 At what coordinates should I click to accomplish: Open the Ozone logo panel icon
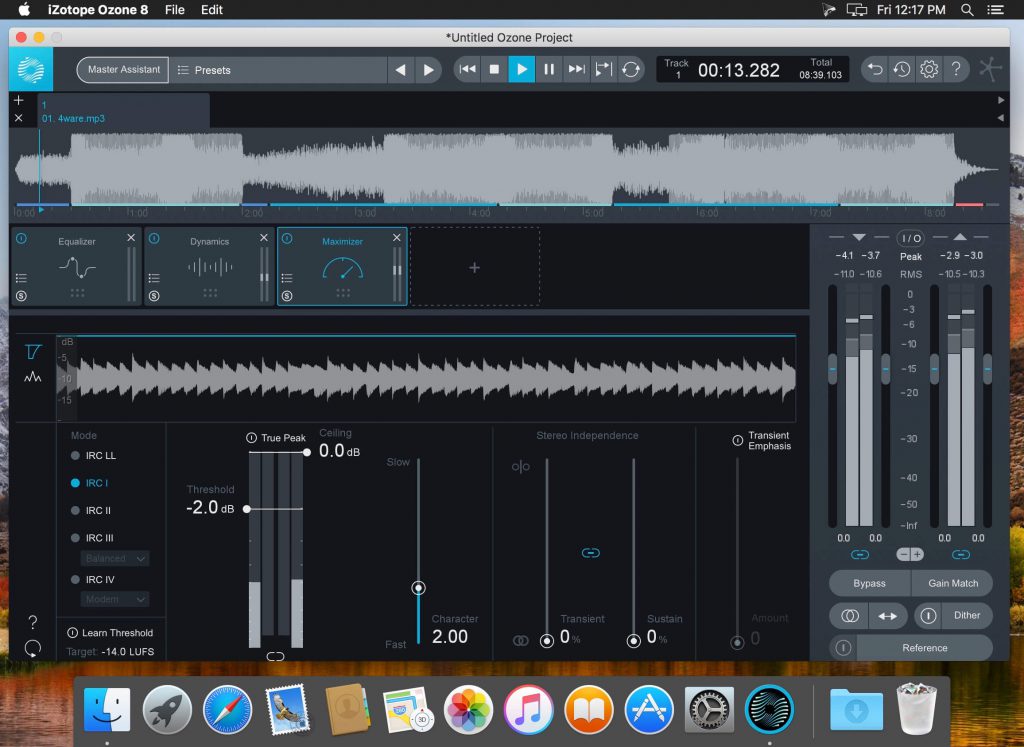(x=29, y=69)
